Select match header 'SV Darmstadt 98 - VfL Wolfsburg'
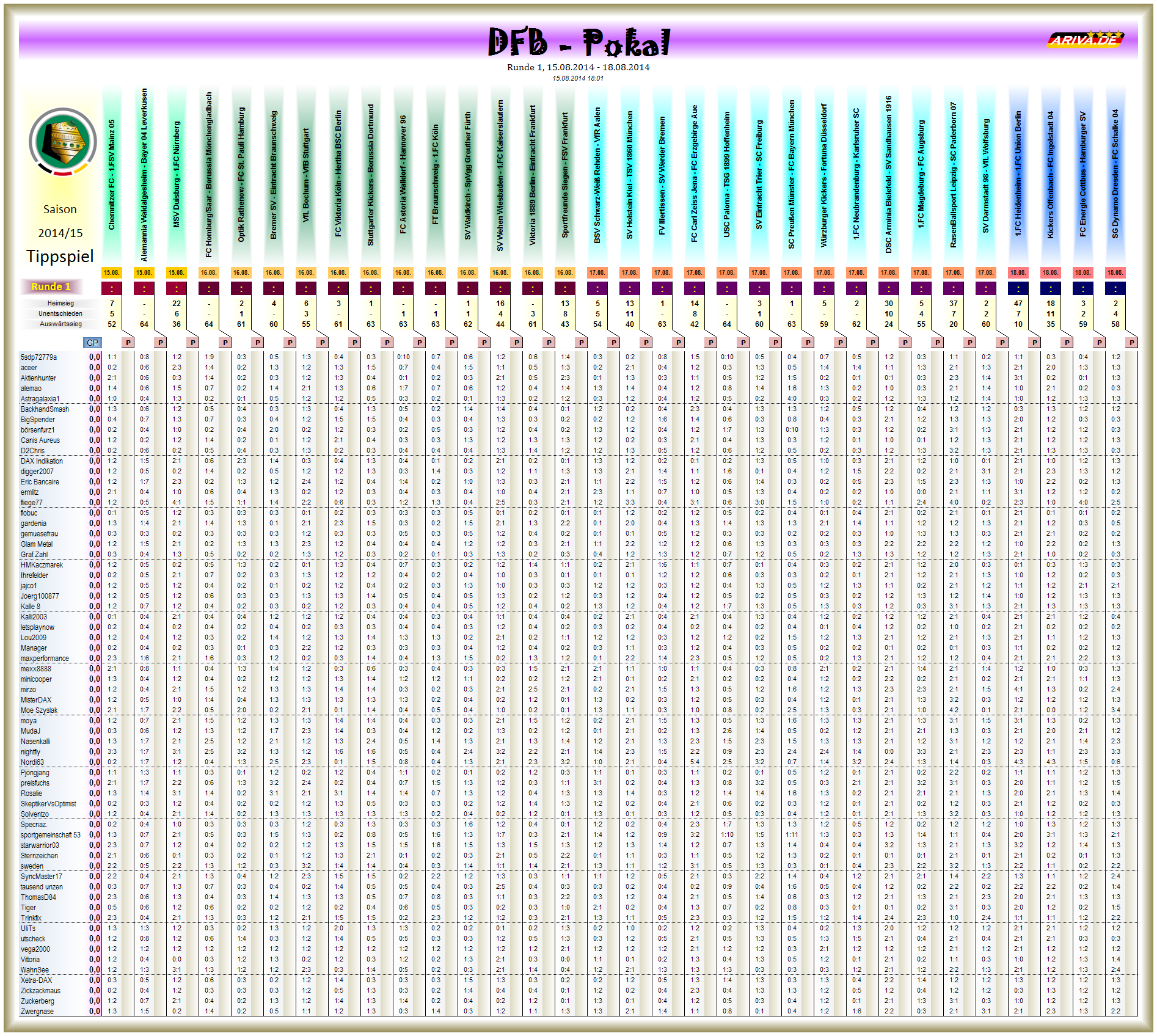 point(986,175)
